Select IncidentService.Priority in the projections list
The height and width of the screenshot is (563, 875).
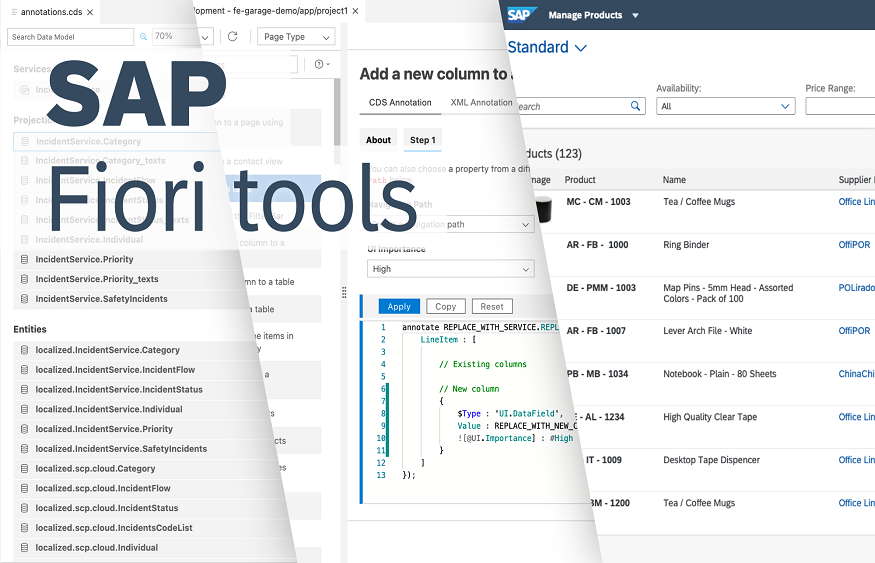click(x=84, y=259)
